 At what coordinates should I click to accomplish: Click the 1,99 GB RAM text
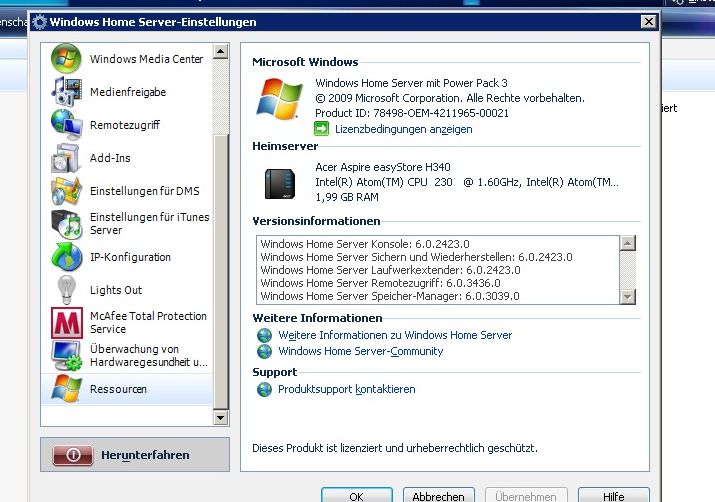[347, 197]
